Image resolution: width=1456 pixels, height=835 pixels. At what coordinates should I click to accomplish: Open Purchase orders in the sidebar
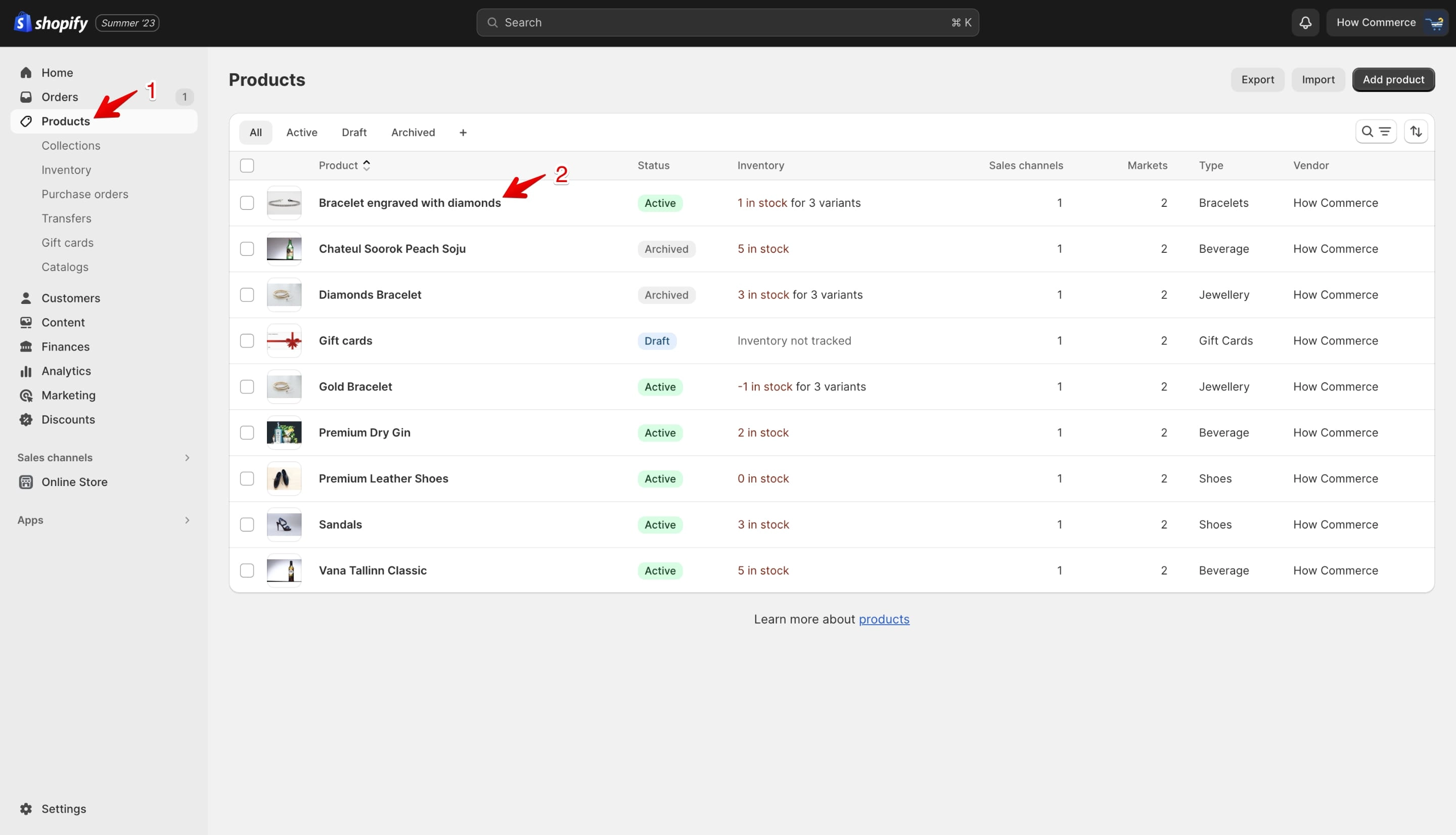pos(85,194)
